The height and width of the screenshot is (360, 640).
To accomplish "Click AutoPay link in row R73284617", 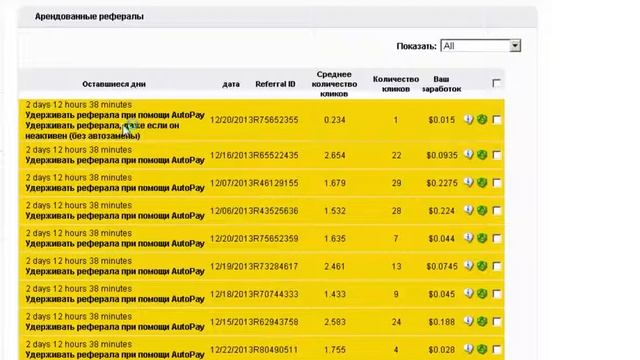I will tap(115, 271).
